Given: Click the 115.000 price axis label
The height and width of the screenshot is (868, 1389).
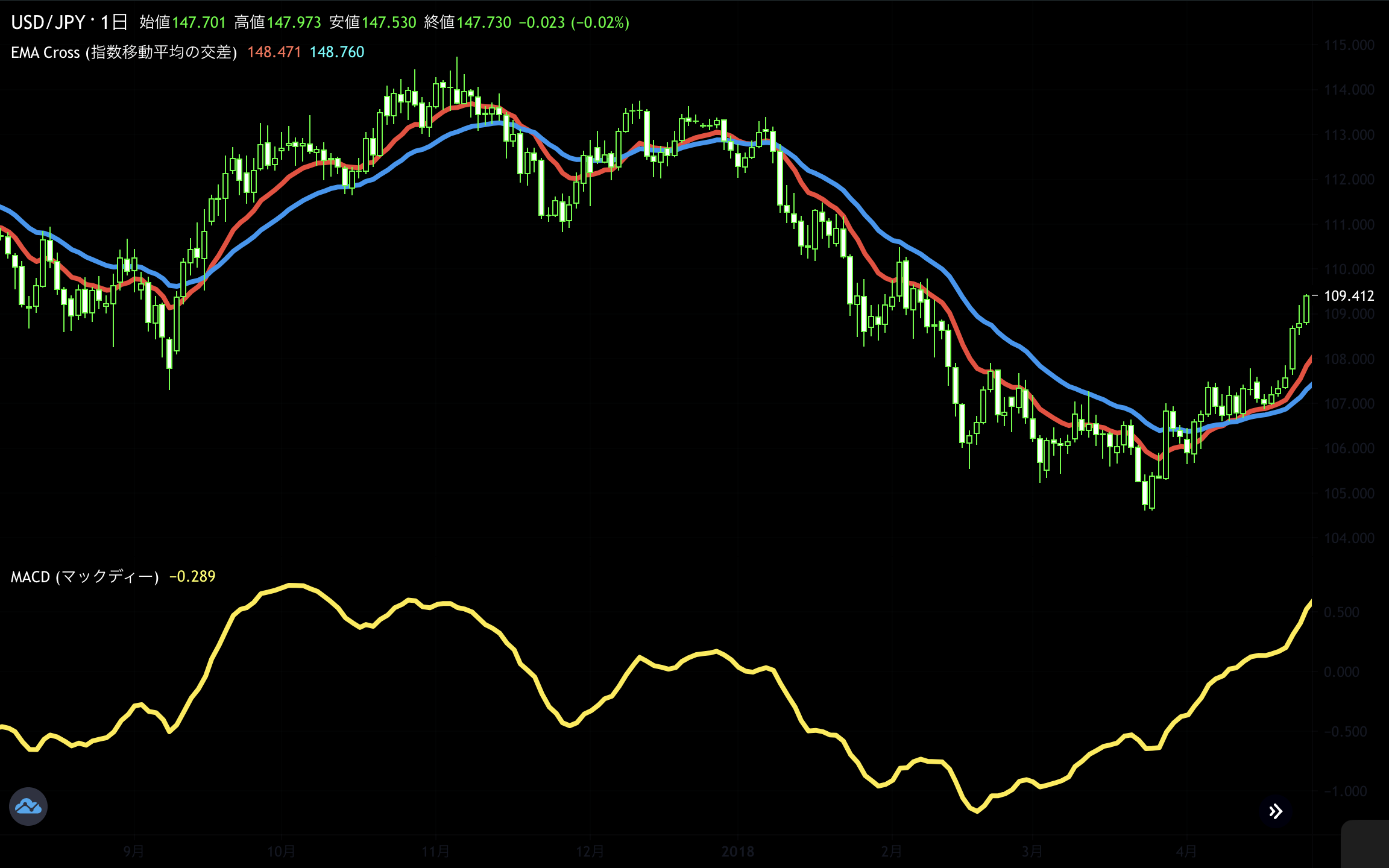Looking at the screenshot, I should point(1349,45).
